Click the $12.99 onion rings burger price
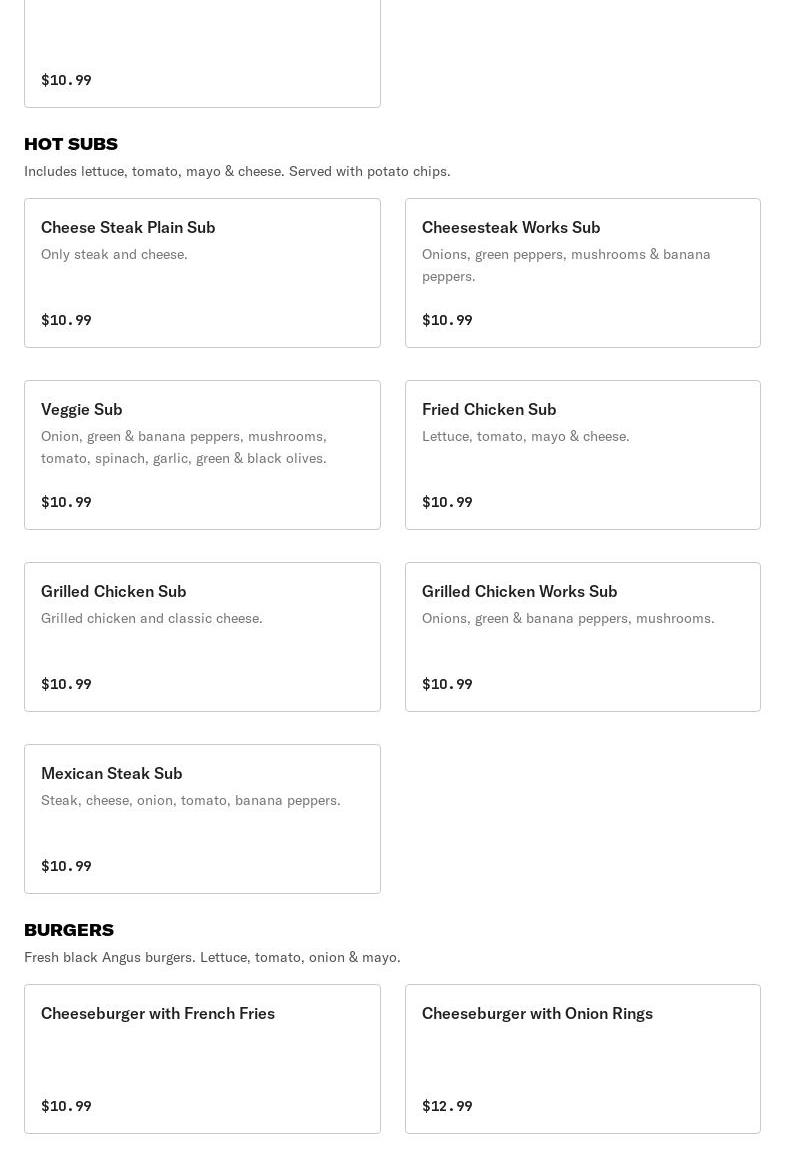The height and width of the screenshot is (1150, 785). 447,1106
